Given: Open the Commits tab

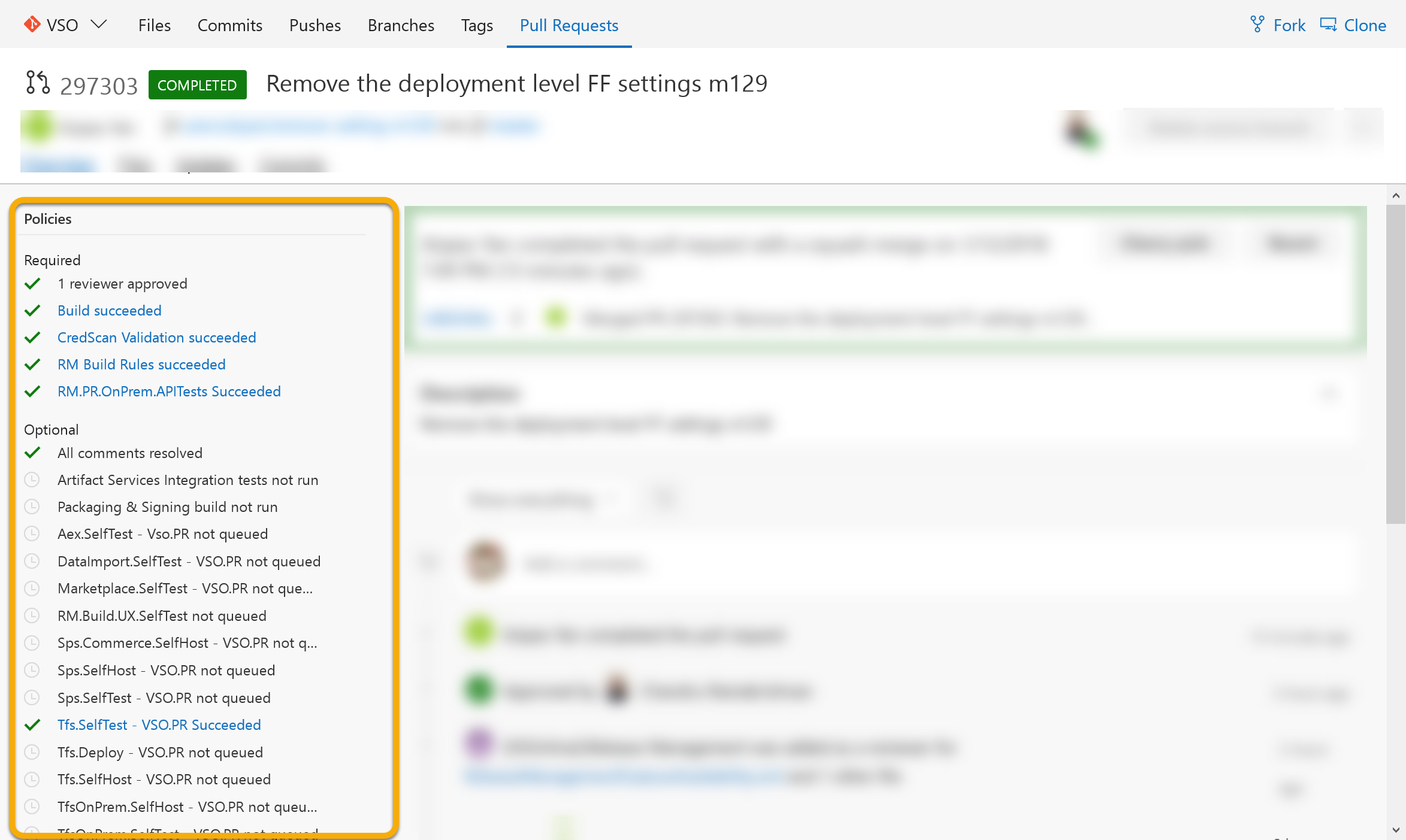Looking at the screenshot, I should pyautogui.click(x=229, y=25).
